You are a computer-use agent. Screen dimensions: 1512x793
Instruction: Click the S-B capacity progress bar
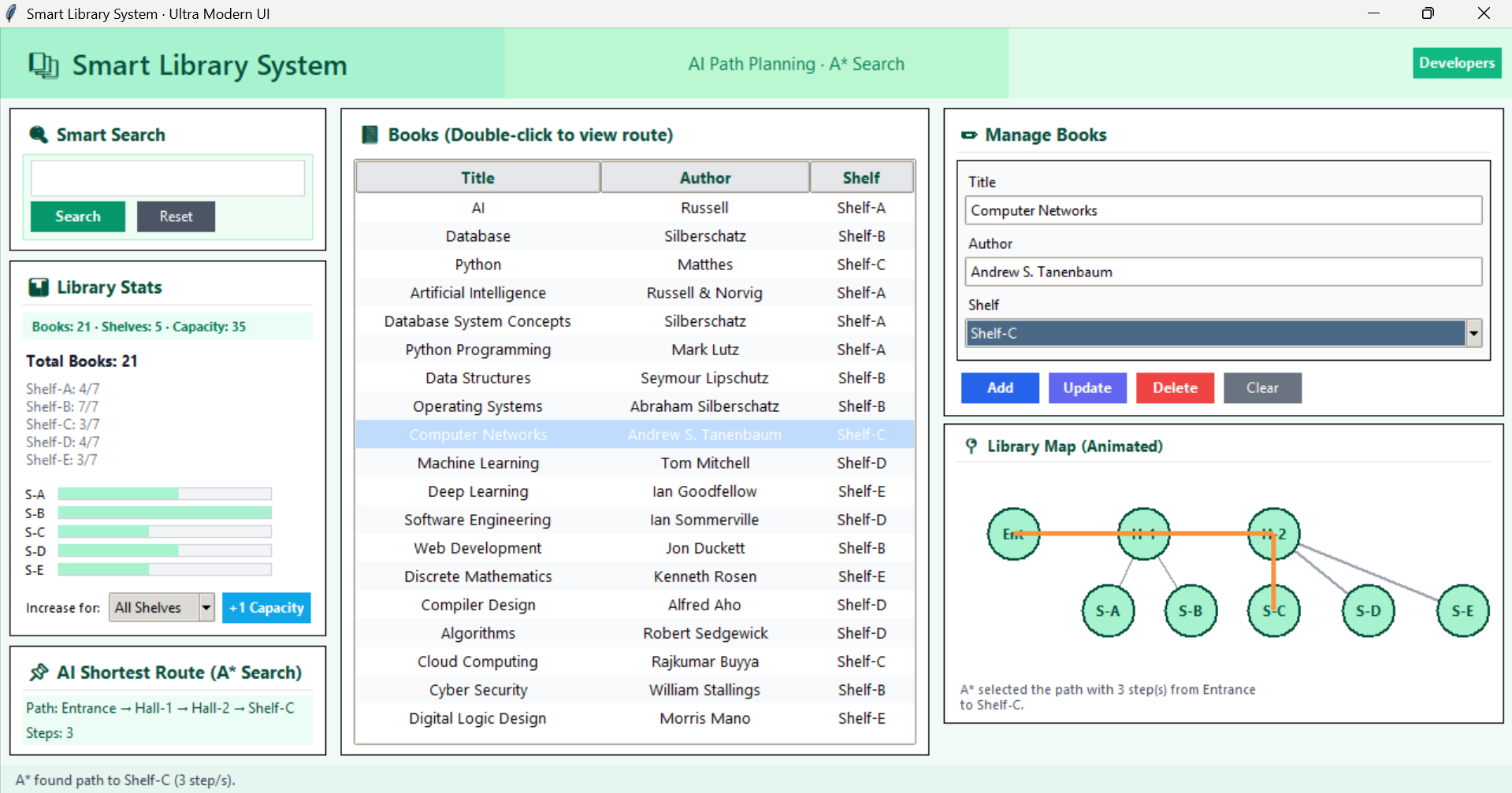(x=164, y=513)
